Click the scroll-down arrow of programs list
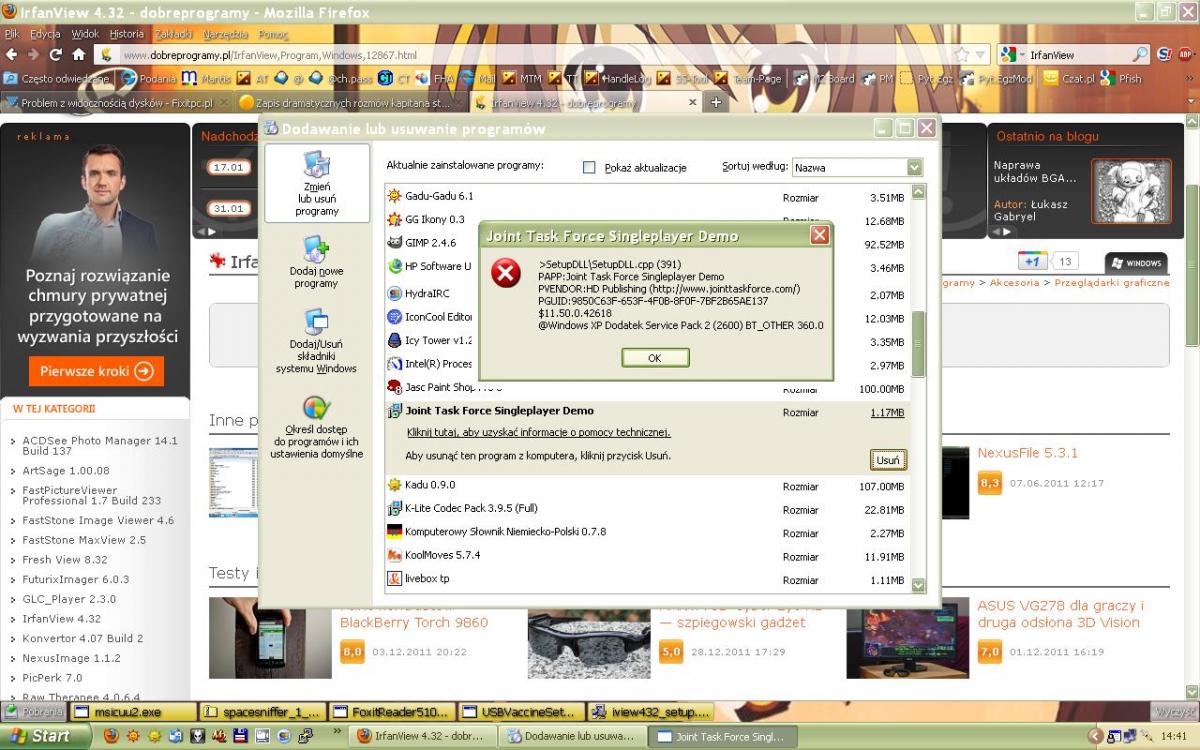This screenshot has width=1200, height=750. (918, 585)
